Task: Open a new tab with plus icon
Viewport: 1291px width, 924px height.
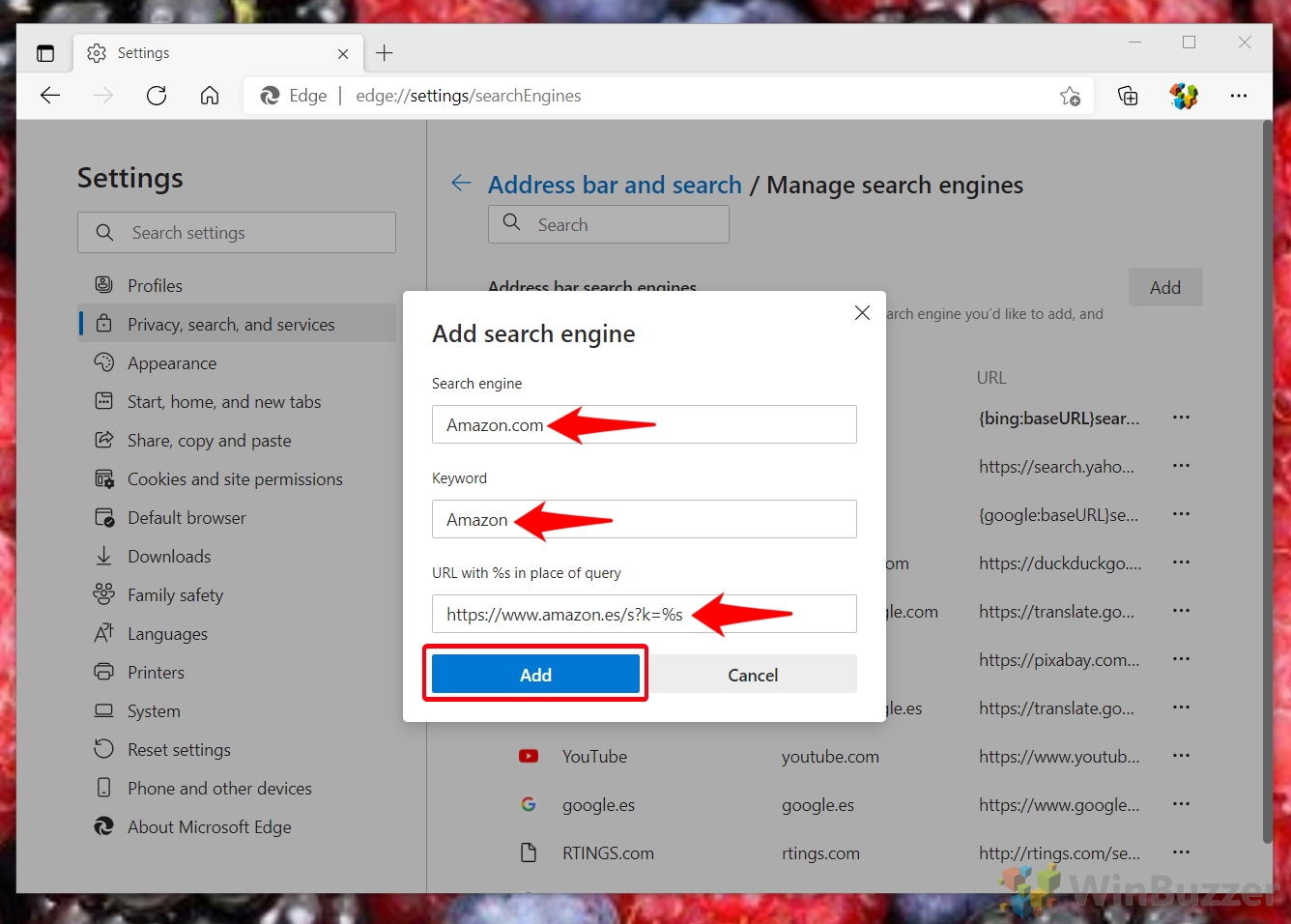Action: pos(385,53)
